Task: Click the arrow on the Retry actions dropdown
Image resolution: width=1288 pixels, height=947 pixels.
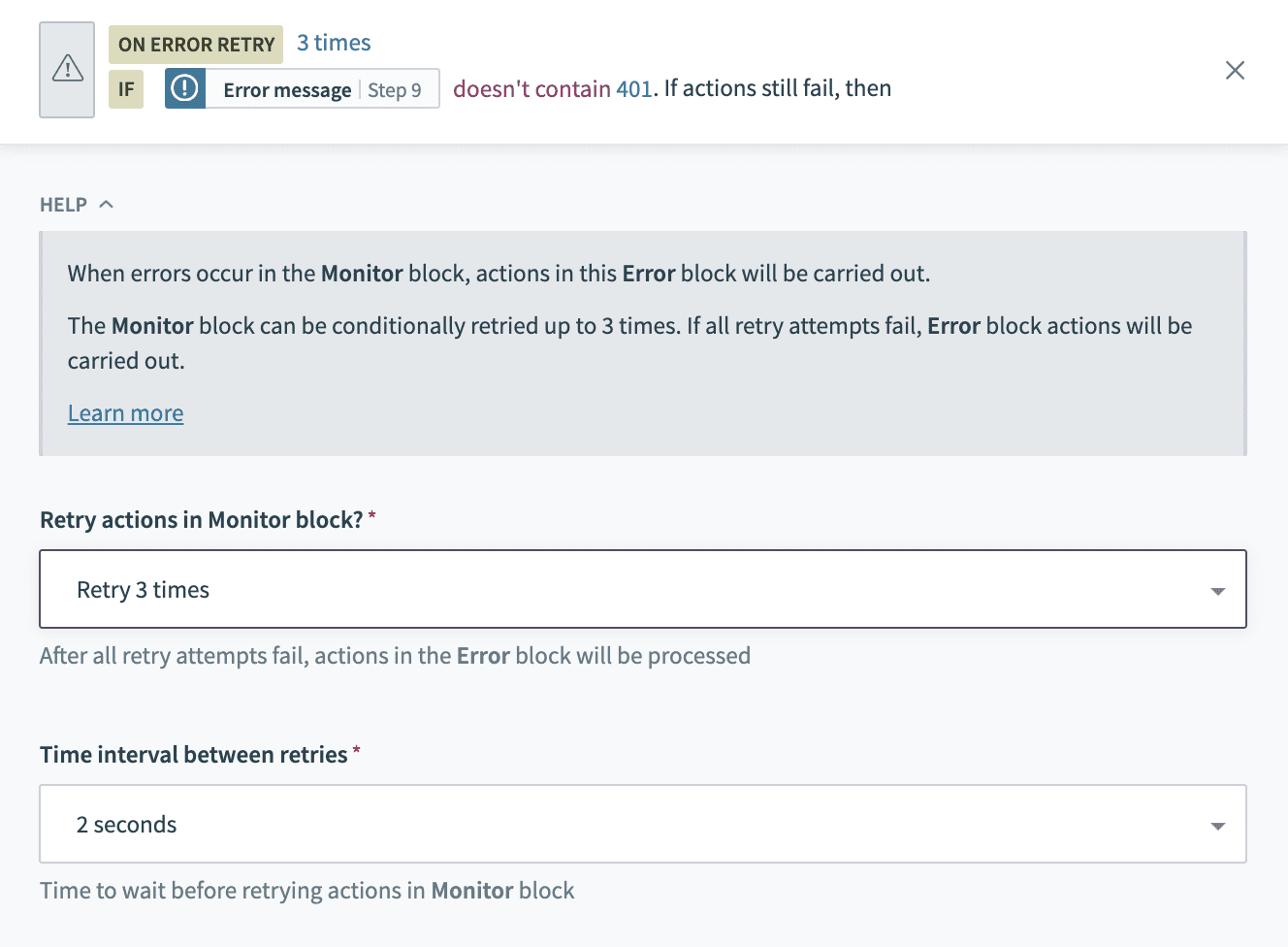Action: [x=1217, y=591]
